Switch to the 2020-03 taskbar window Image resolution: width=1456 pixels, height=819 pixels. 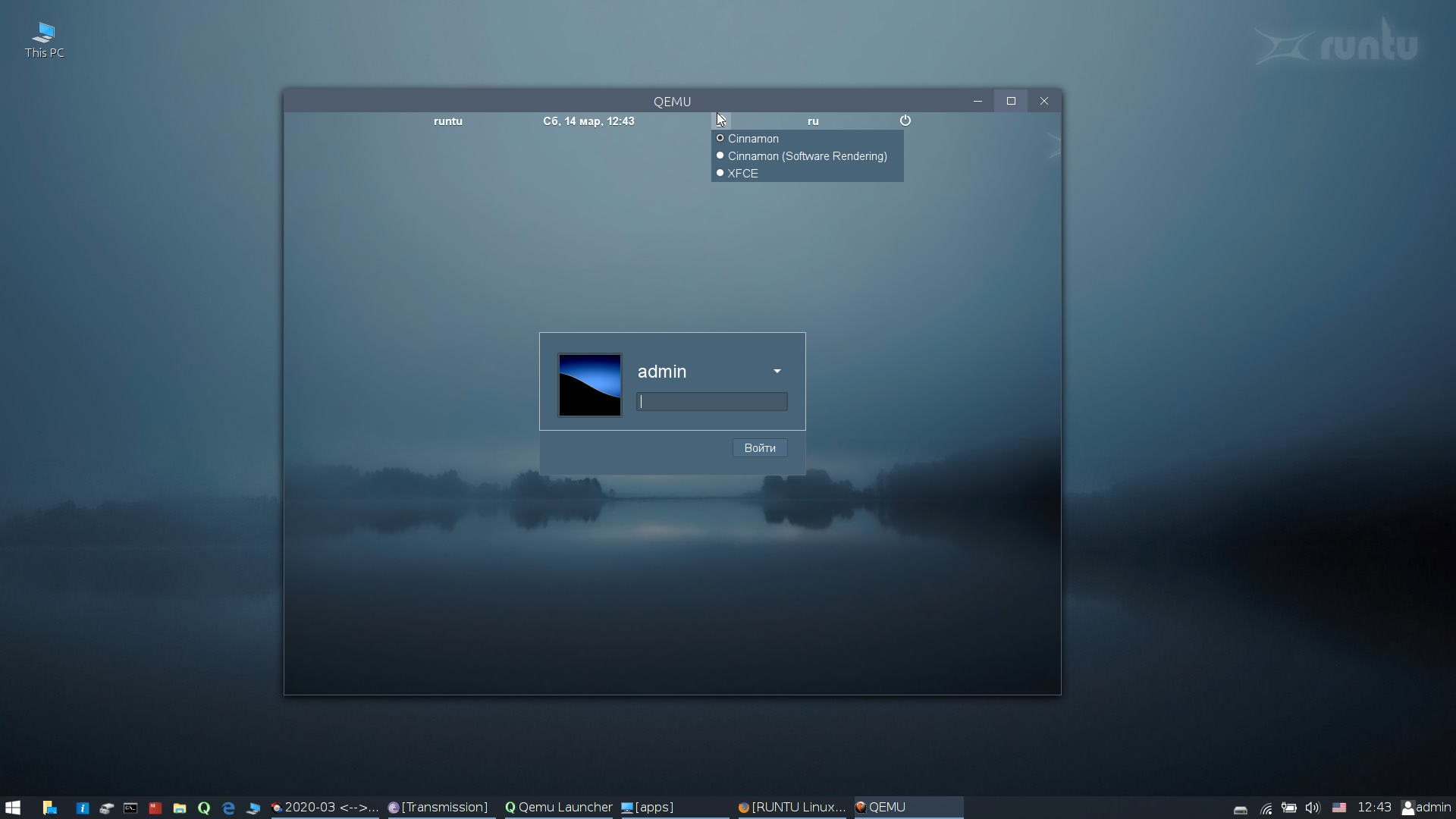point(325,808)
